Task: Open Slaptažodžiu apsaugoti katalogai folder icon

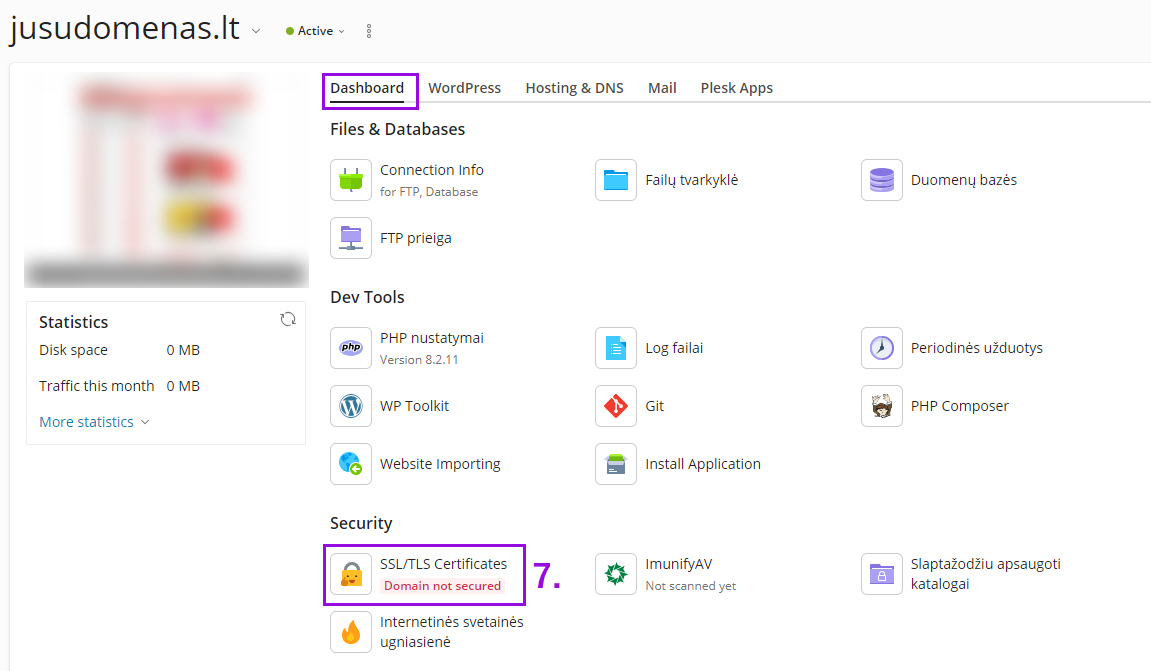Action: click(x=882, y=574)
